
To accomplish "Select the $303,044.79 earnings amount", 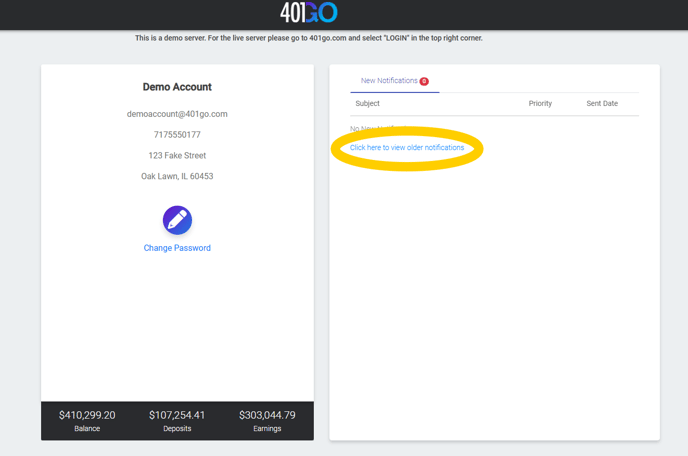I will pos(267,415).
